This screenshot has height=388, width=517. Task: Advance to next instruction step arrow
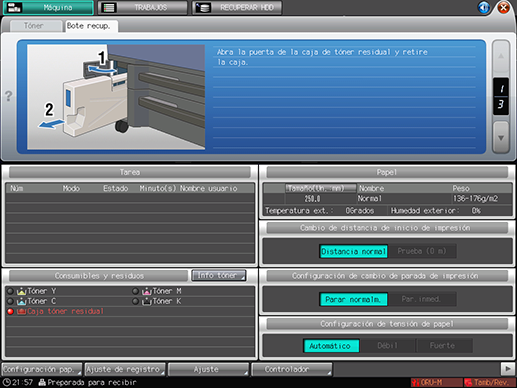click(x=501, y=137)
